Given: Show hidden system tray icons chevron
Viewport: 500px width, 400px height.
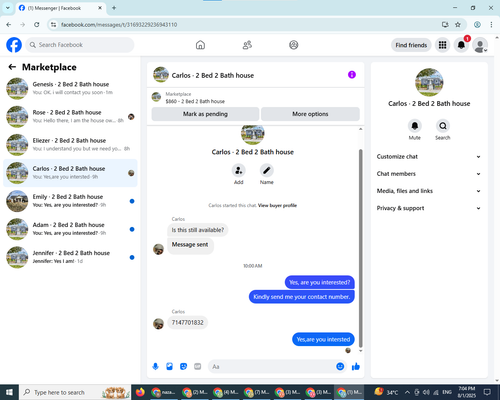Looking at the screenshot, I should (407, 392).
